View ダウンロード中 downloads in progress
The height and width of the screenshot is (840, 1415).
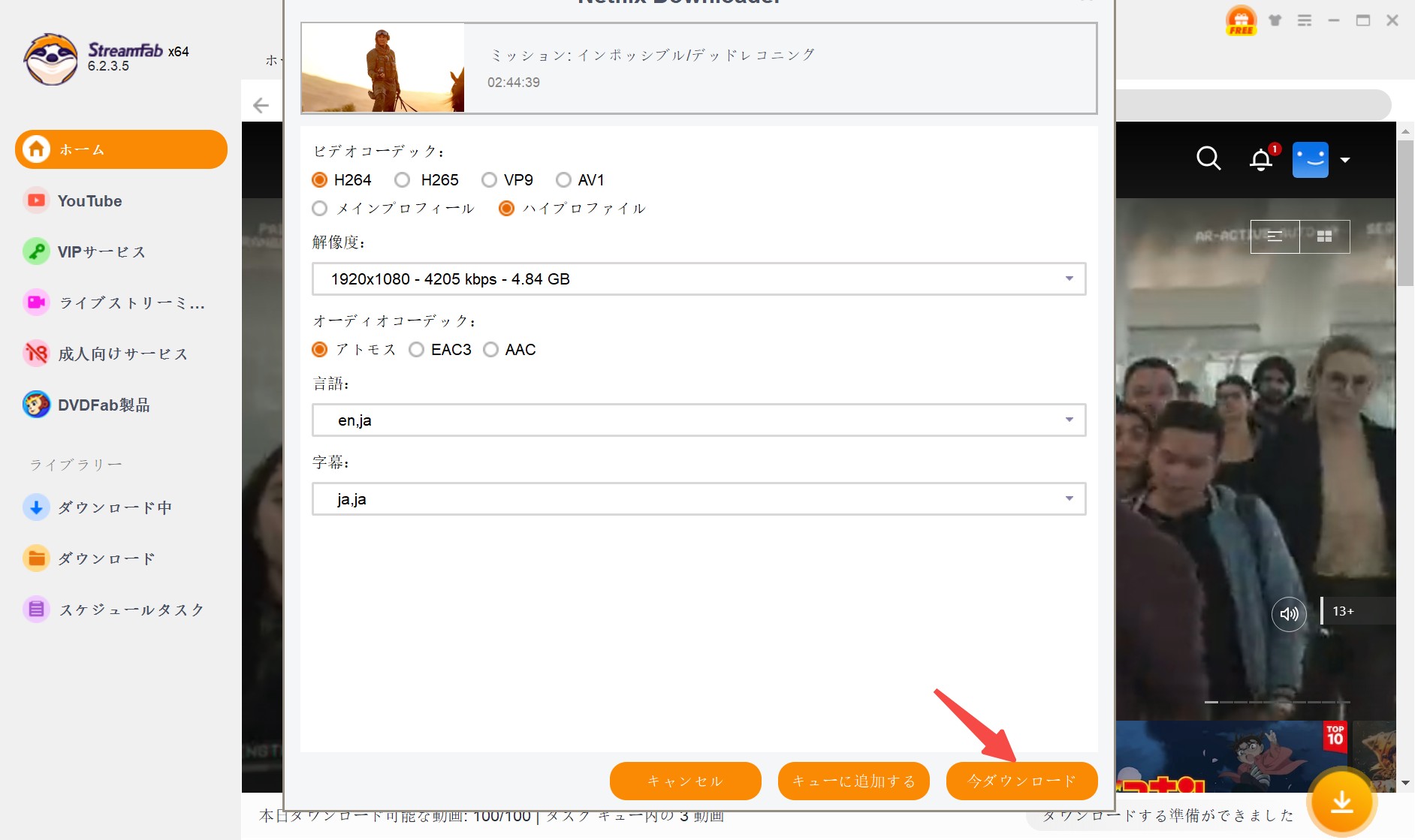click(116, 507)
